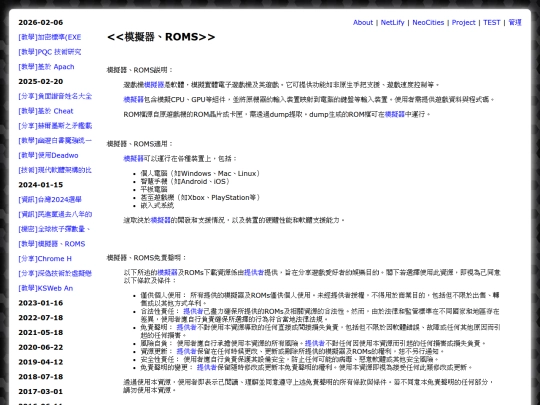The width and height of the screenshot is (540, 405).
Task: Open the [機密] sidebar article link
Action: tap(54, 229)
